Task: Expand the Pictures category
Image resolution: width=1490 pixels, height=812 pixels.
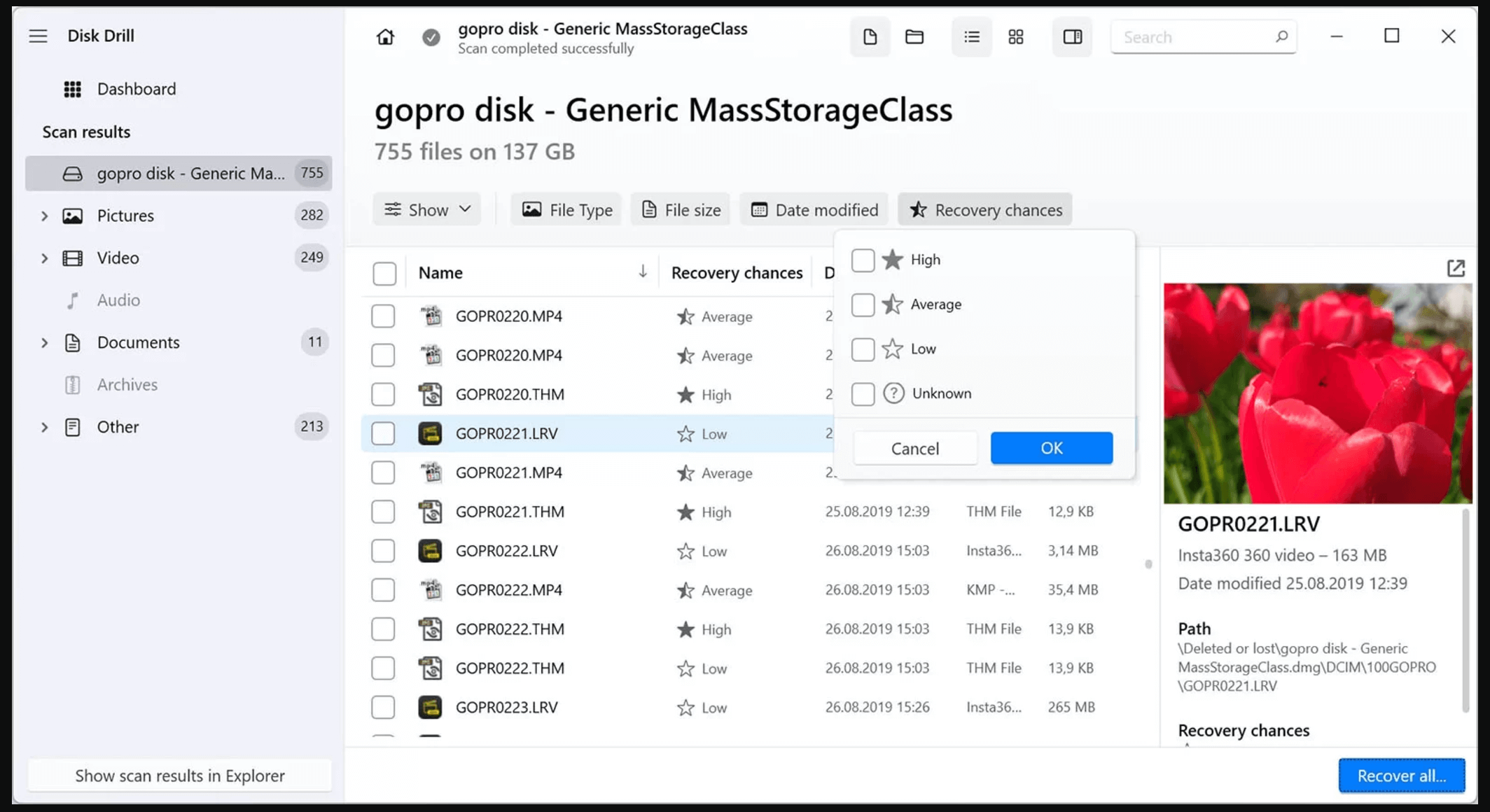Action: (x=44, y=216)
